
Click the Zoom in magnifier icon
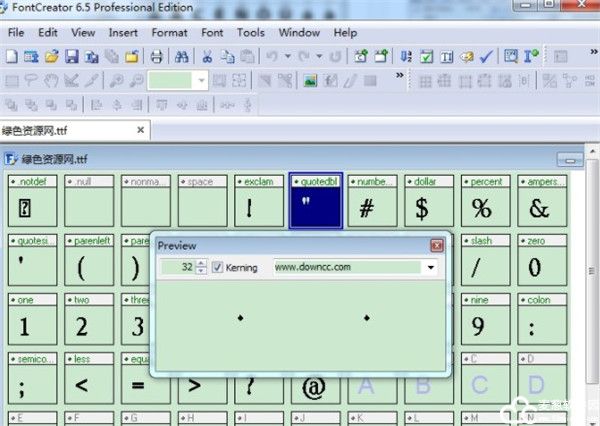[x=116, y=81]
